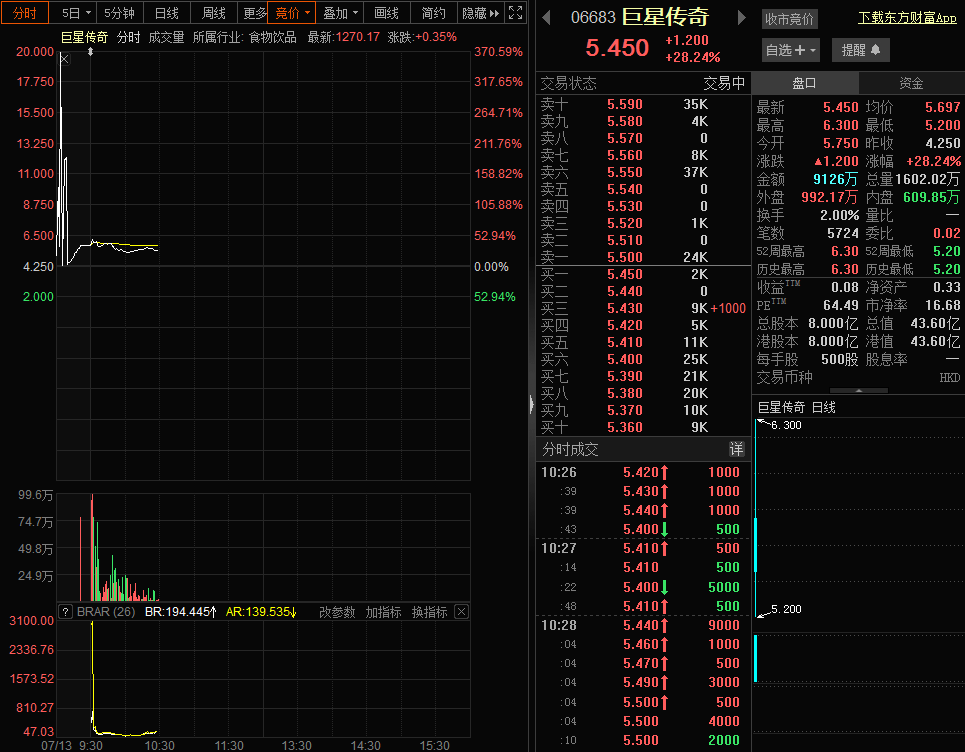
Task: Open BRAR indicator help question mark
Action: pos(64,612)
